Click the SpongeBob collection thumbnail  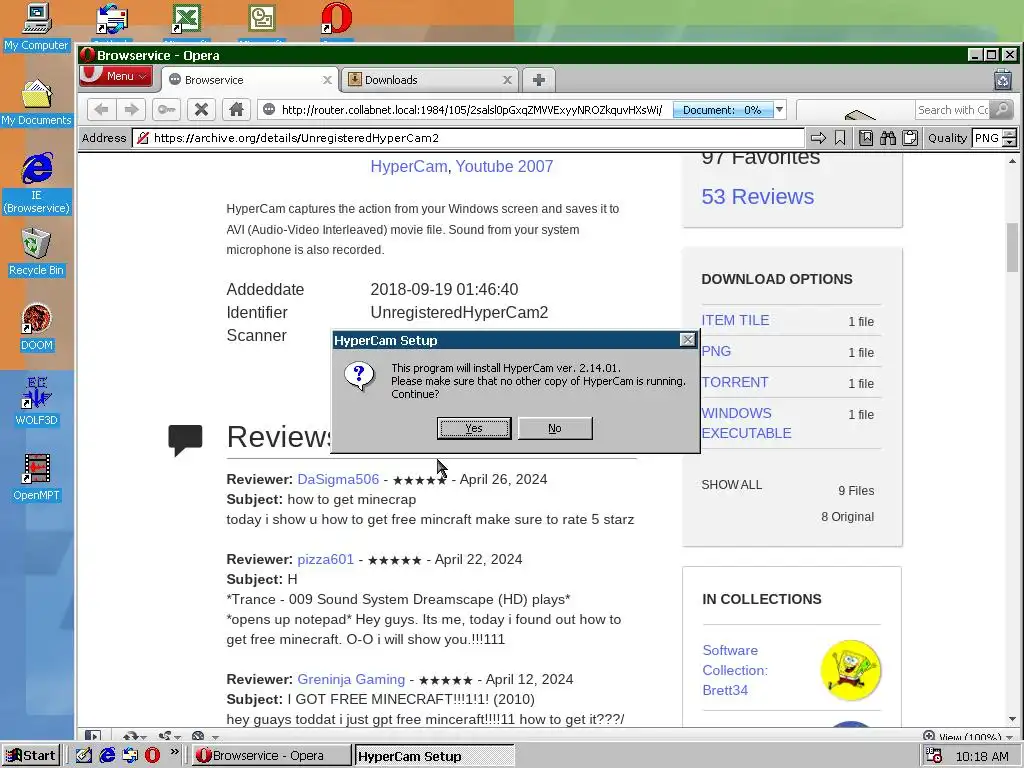point(850,670)
